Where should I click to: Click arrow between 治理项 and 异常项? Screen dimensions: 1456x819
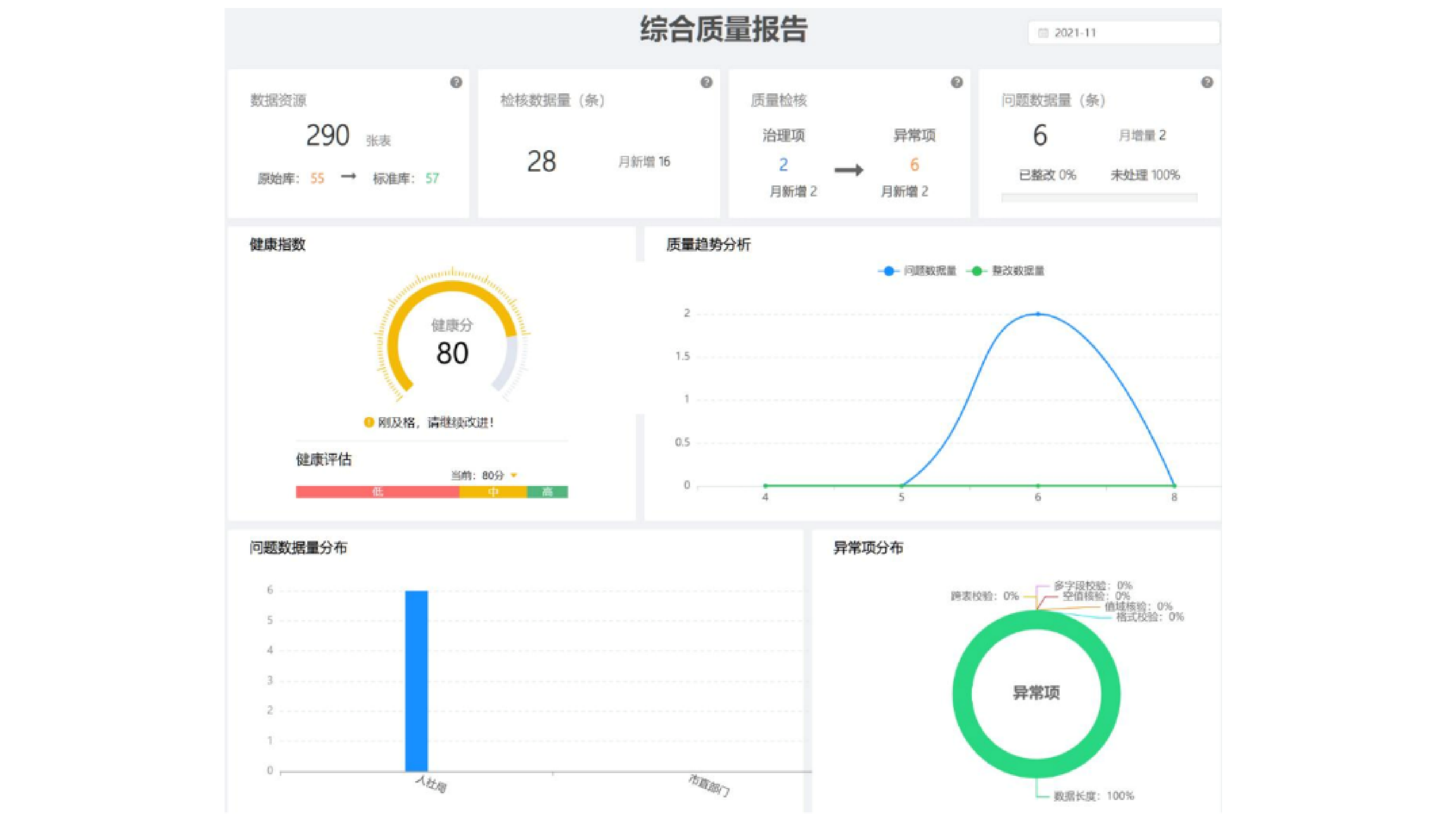tap(849, 169)
